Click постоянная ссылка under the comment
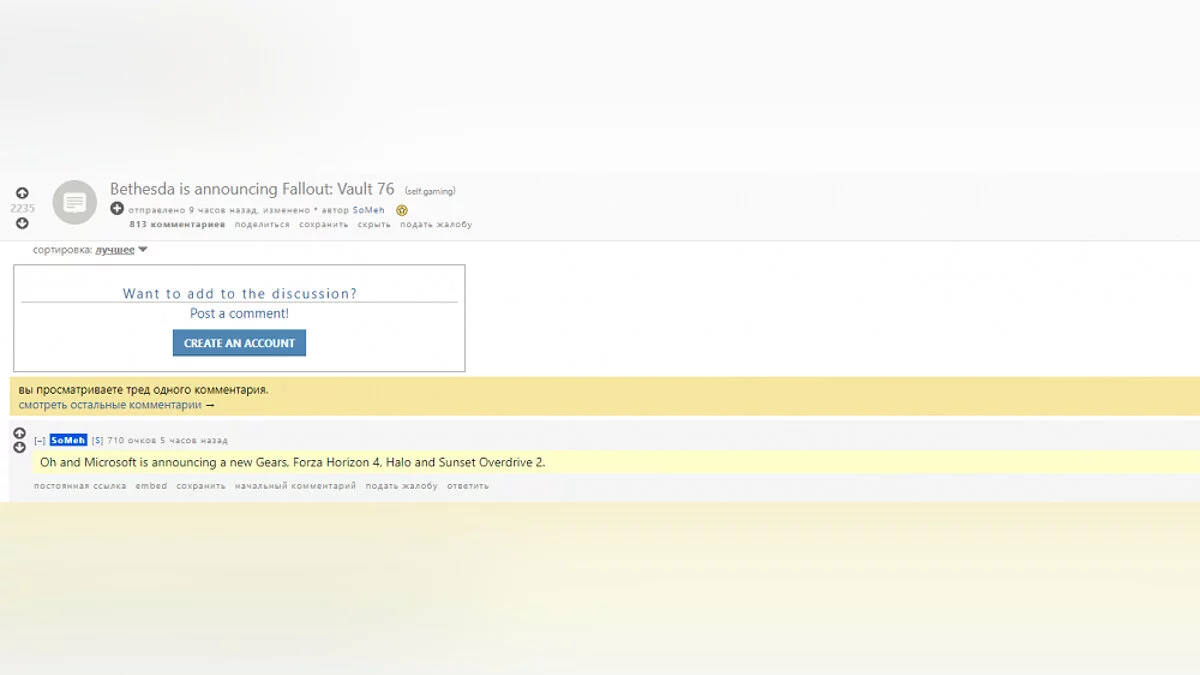Image resolution: width=1200 pixels, height=675 pixels. pyautogui.click(x=80, y=486)
